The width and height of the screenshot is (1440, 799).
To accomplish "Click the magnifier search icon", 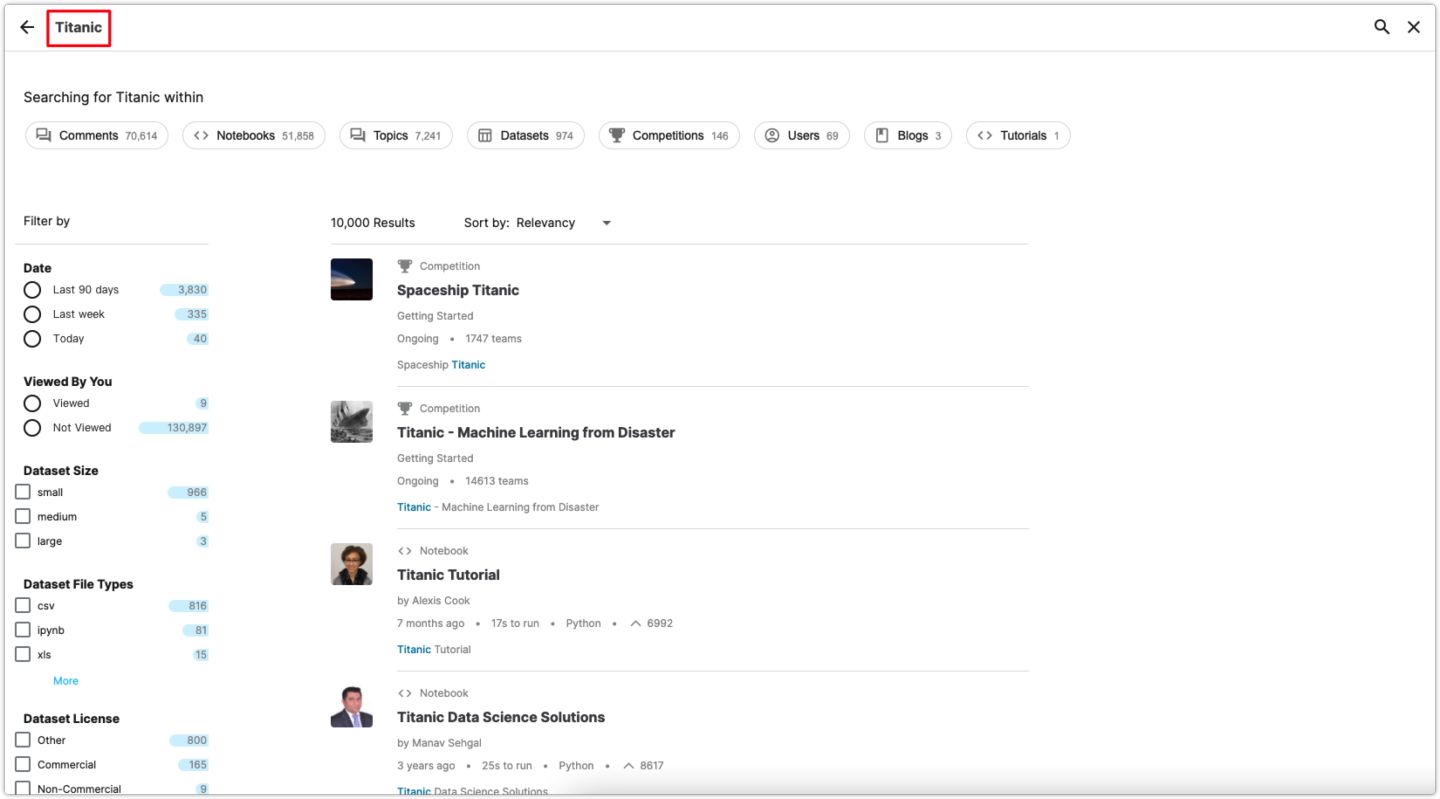I will (1382, 27).
